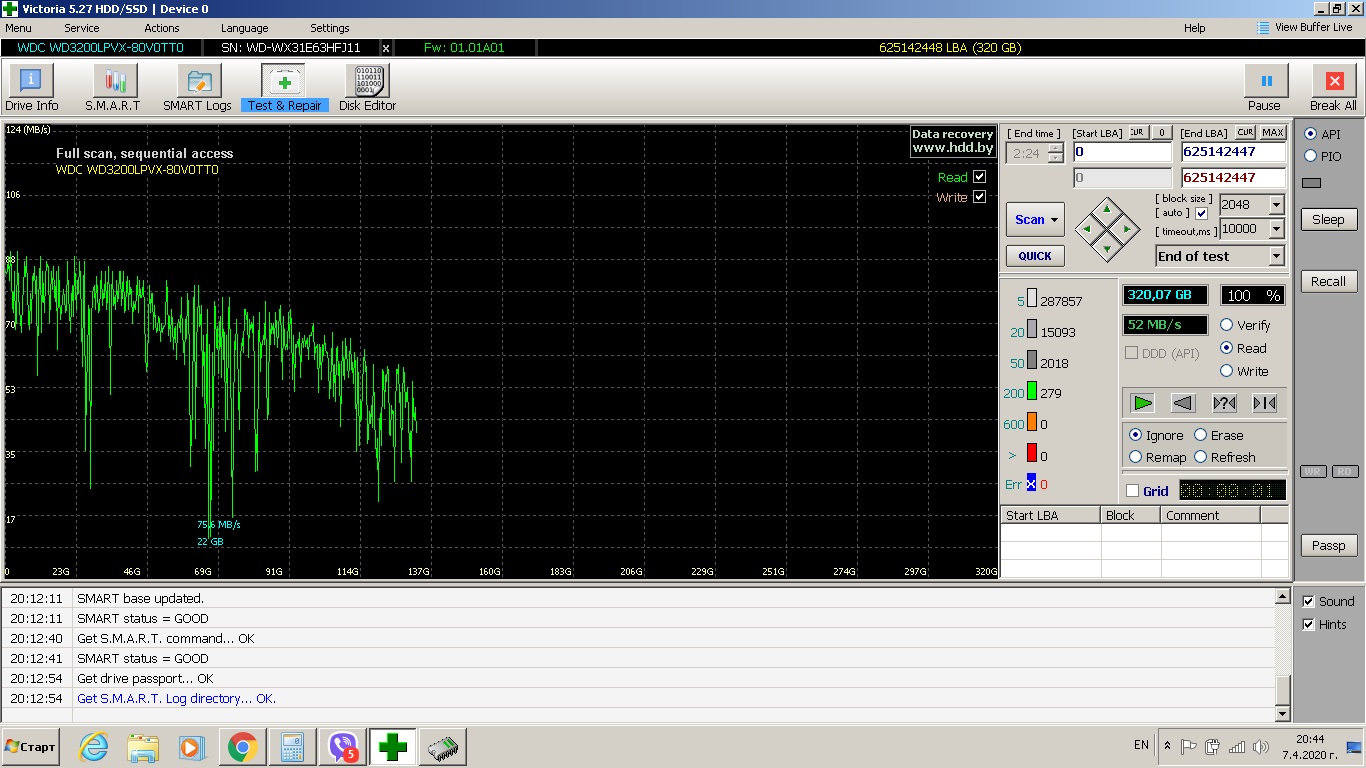Viewport: 1366px width, 768px height.
Task: Open the End of test dropdown
Action: [1276, 256]
